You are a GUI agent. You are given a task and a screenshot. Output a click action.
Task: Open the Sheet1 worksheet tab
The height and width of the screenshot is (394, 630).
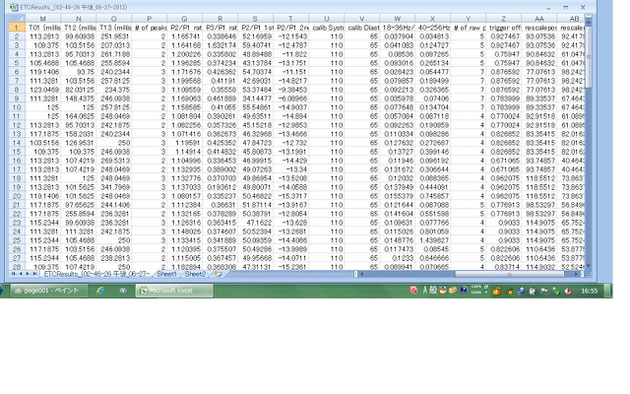(x=167, y=274)
